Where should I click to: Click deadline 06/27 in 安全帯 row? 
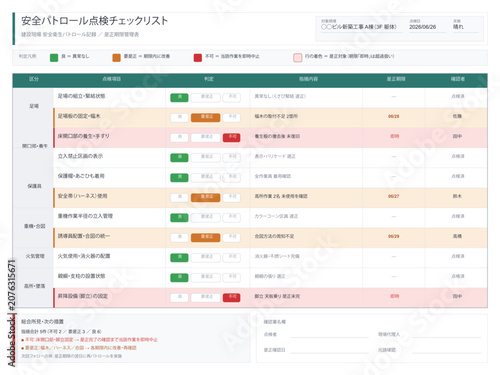[x=394, y=196]
